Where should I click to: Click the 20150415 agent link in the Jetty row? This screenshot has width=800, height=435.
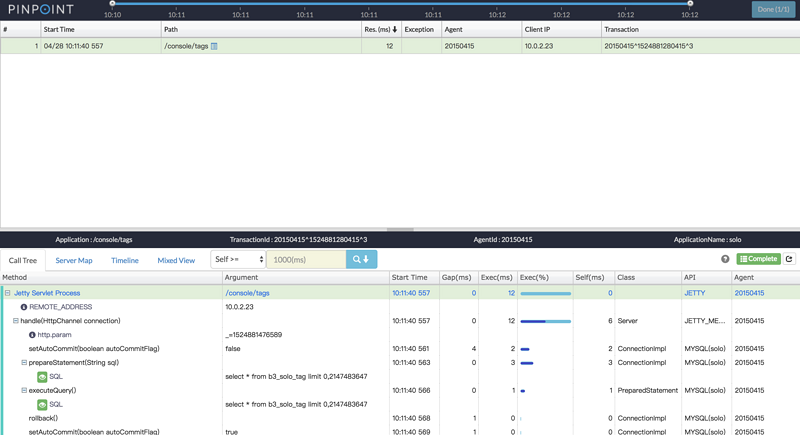point(749,293)
